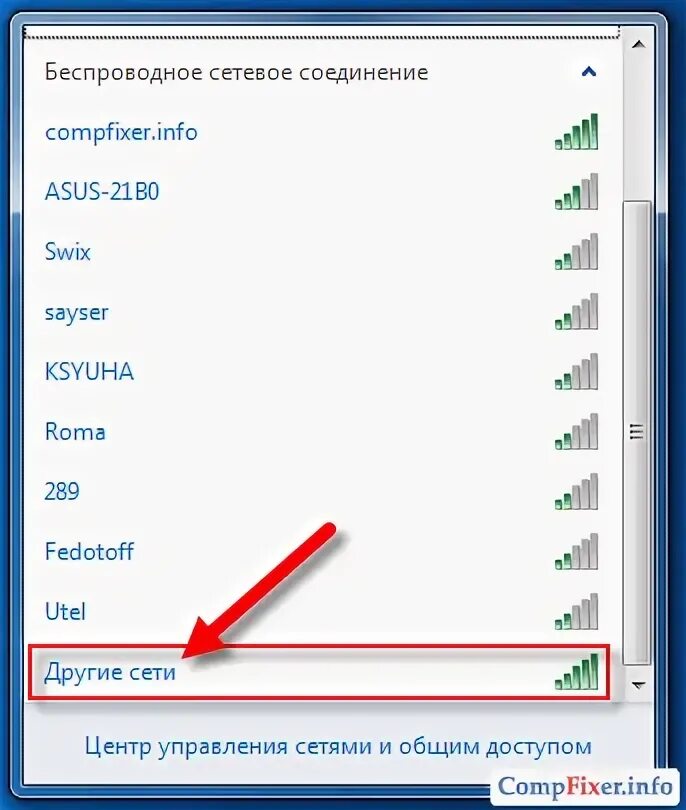The image size is (686, 810).
Task: Open Центр управления сетями и общим доступом
Action: [x=338, y=746]
